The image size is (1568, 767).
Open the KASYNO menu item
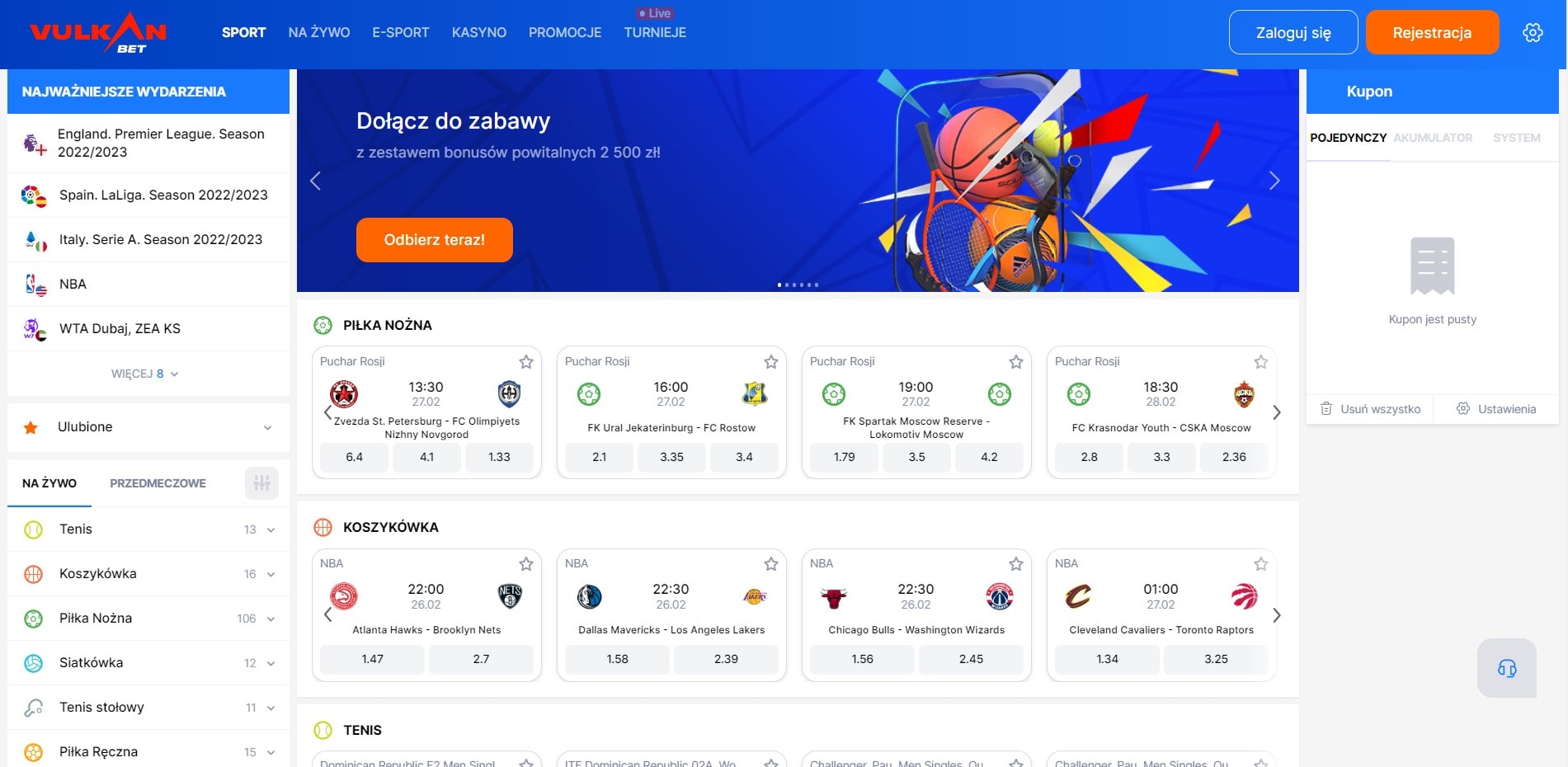[478, 32]
